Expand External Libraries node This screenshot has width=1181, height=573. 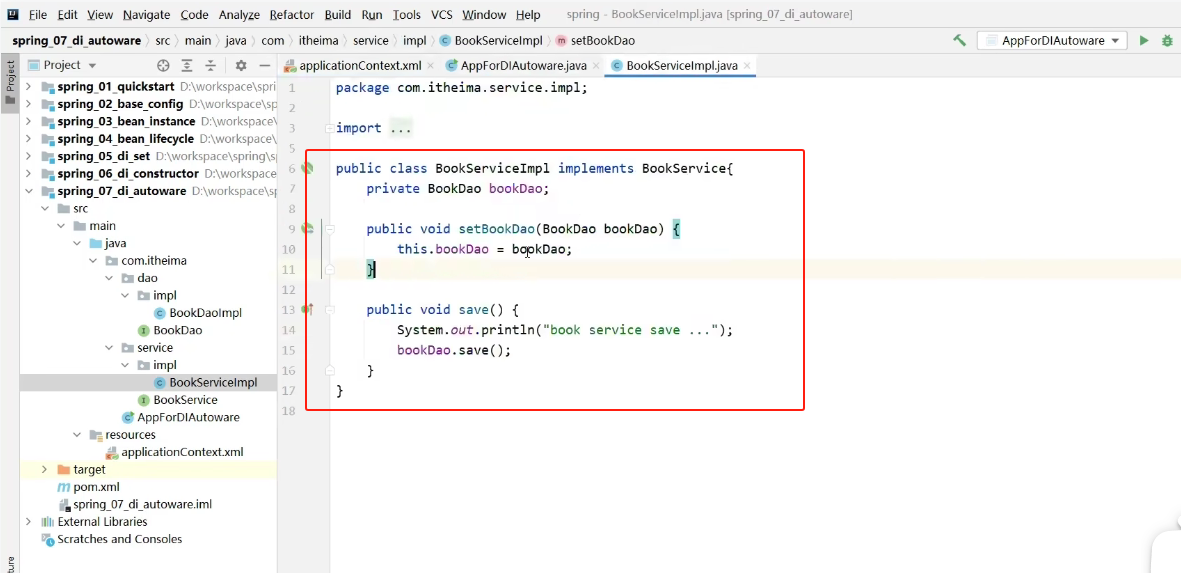coord(29,521)
